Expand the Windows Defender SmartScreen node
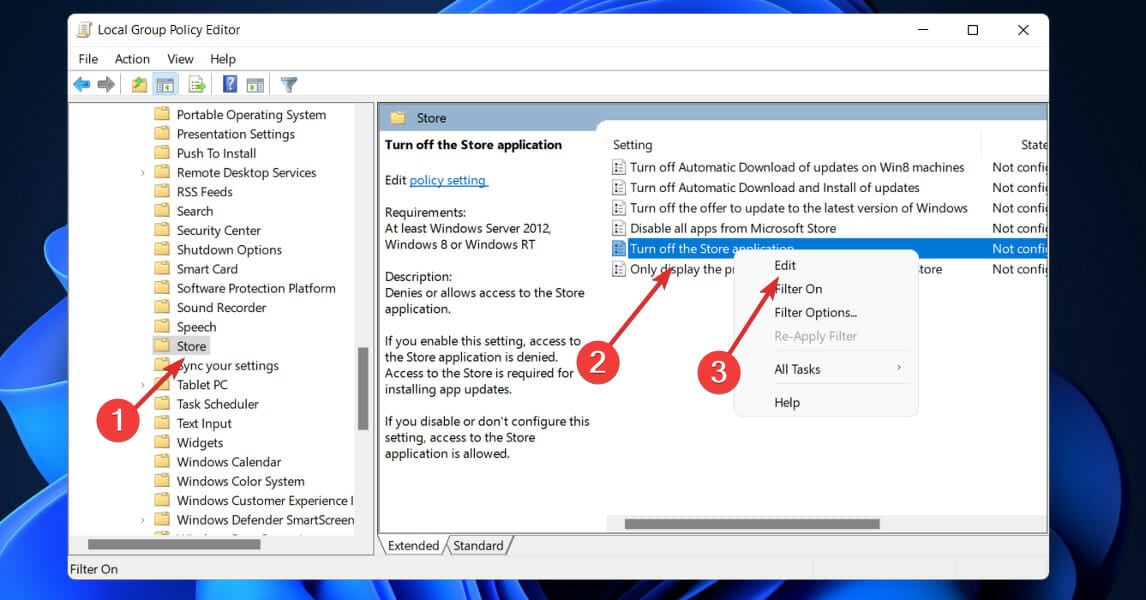 coord(143,520)
